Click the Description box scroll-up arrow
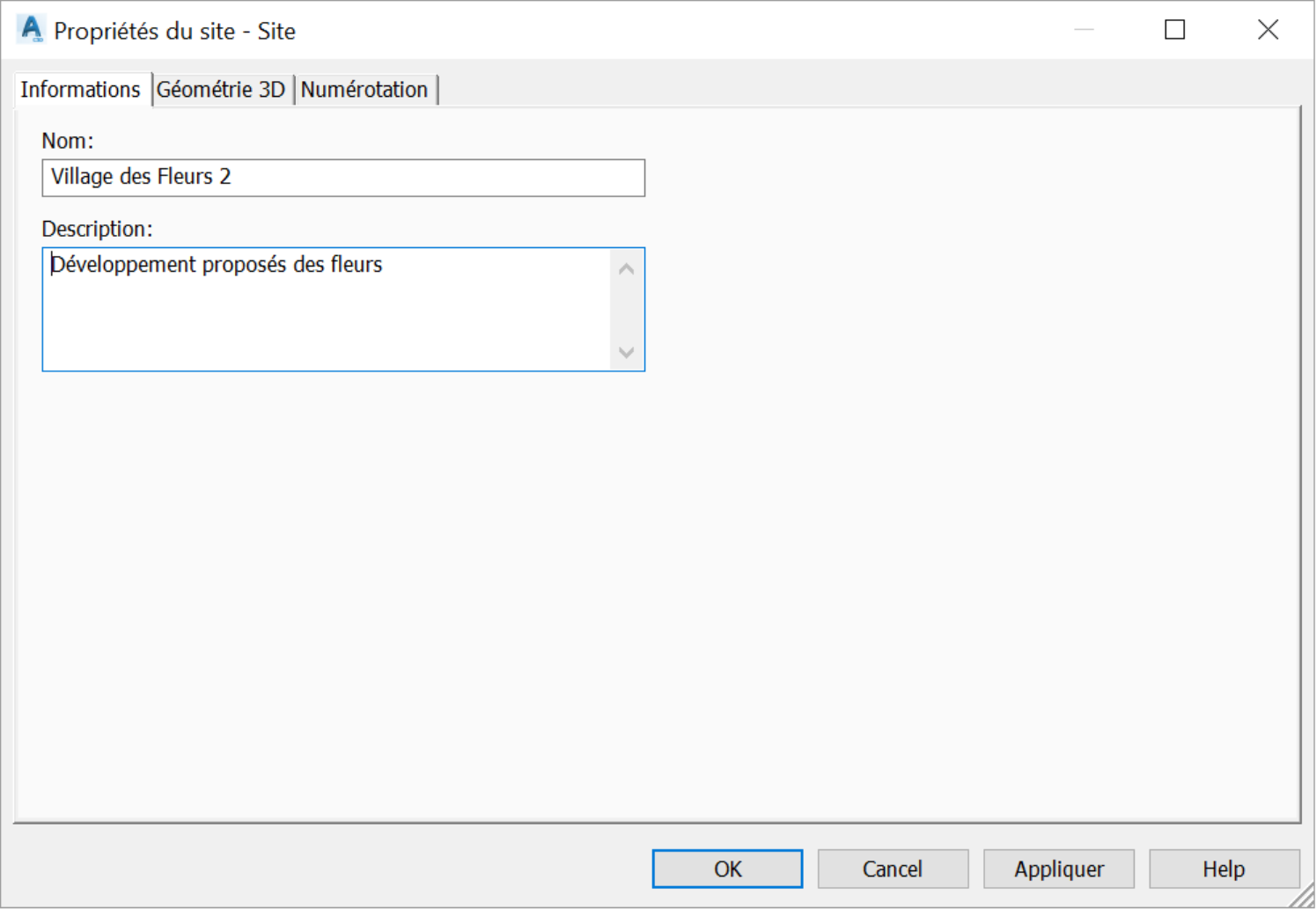This screenshot has height=909, width=1316. (x=626, y=269)
